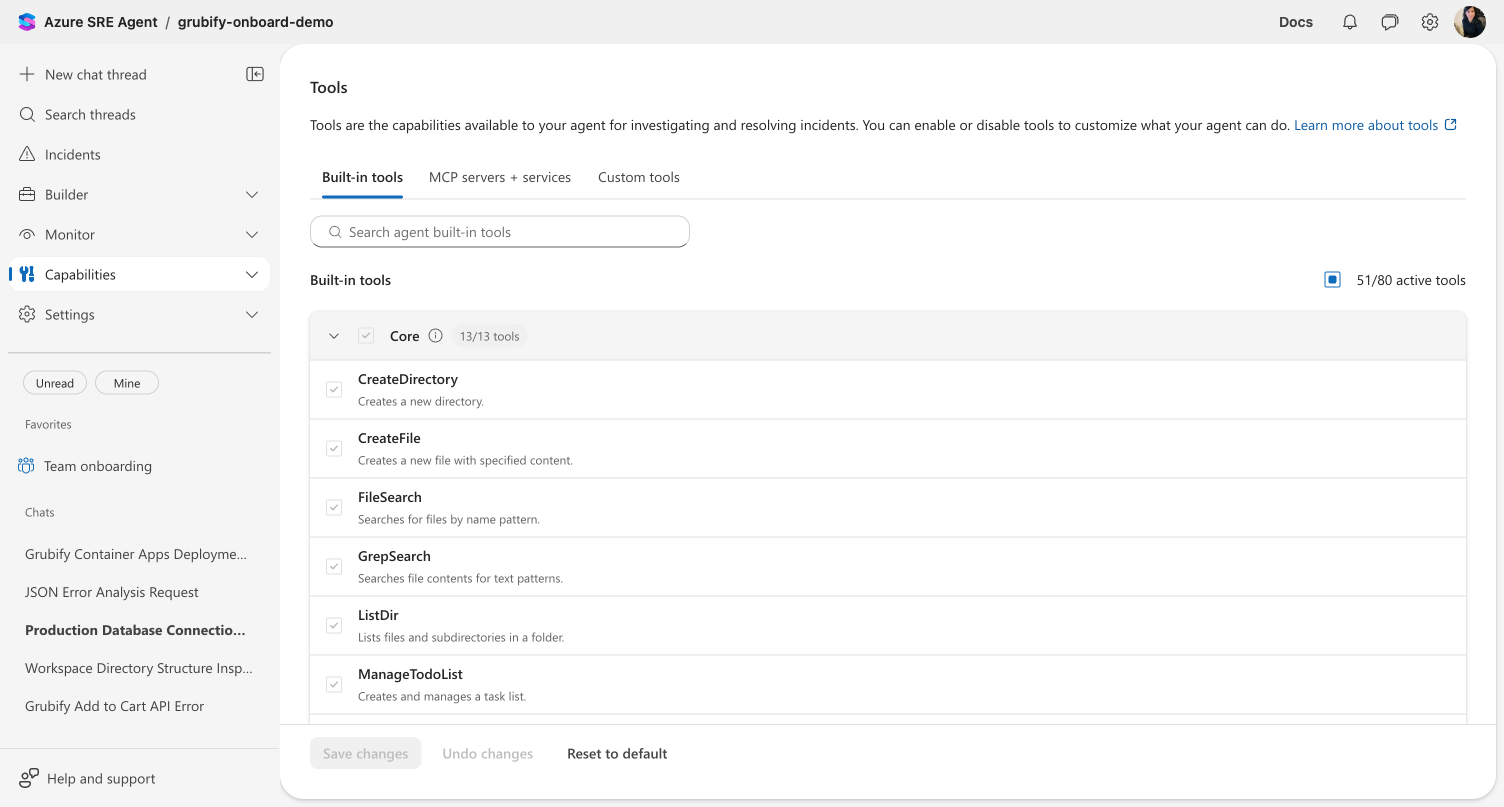Viewport: 1504px width, 807px height.
Task: Open the settings gear in top bar
Action: pos(1430,22)
